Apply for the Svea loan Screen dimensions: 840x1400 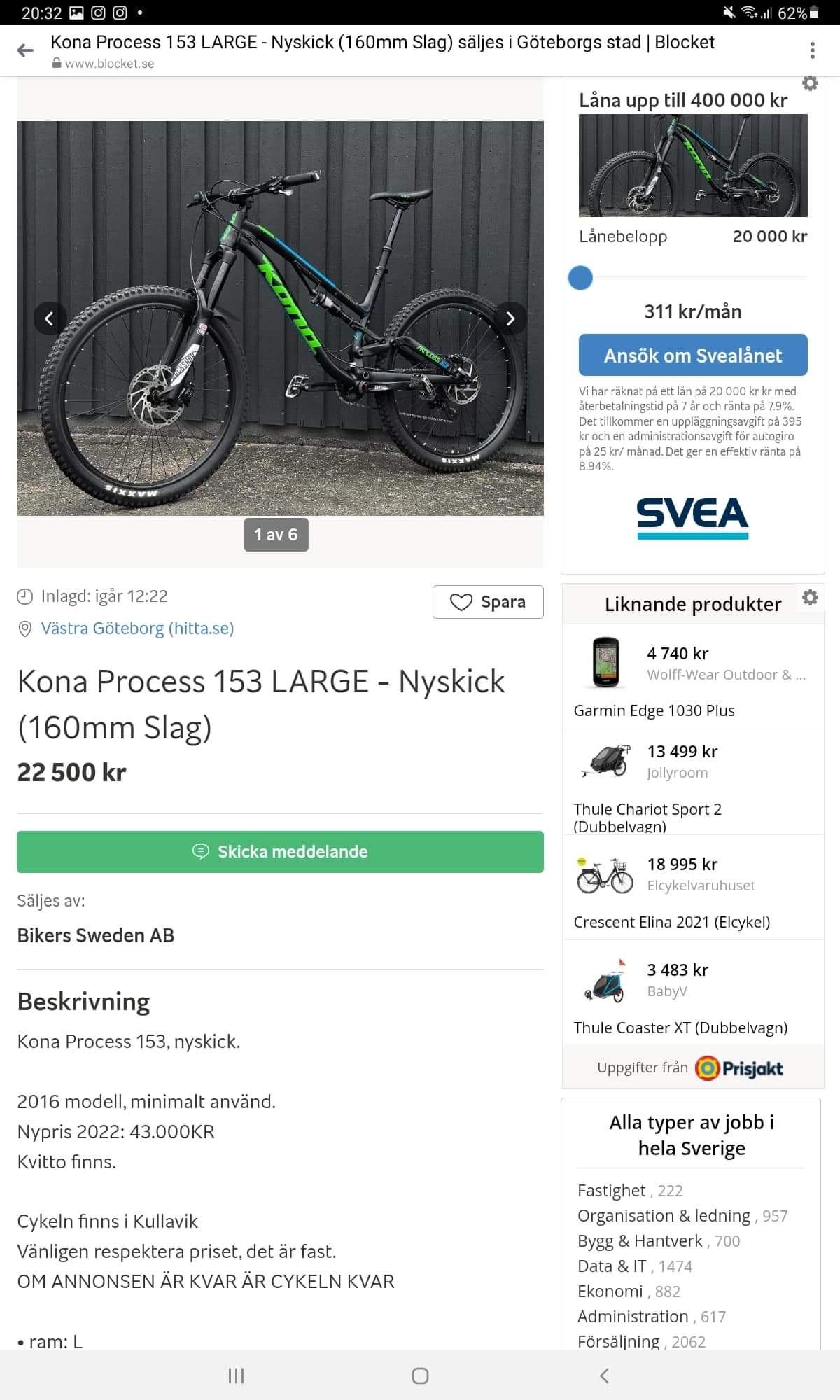pyautogui.click(x=692, y=356)
